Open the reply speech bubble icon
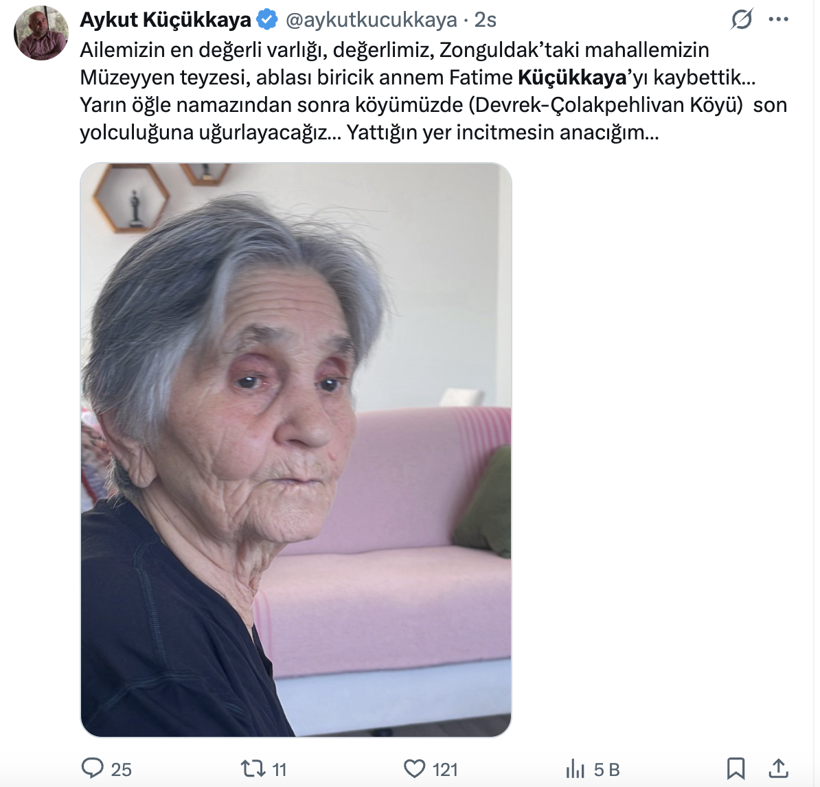 (93, 768)
